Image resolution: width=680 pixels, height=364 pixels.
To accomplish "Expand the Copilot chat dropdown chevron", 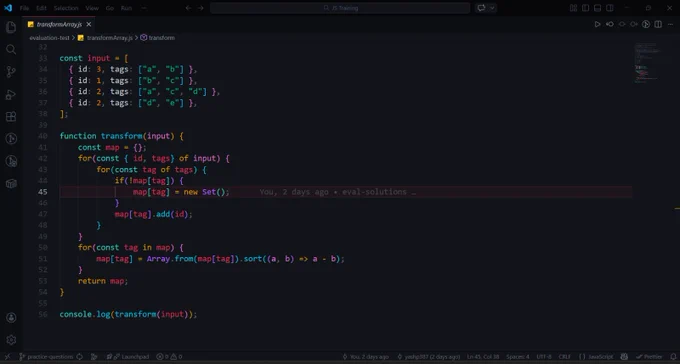I will (492, 8).
